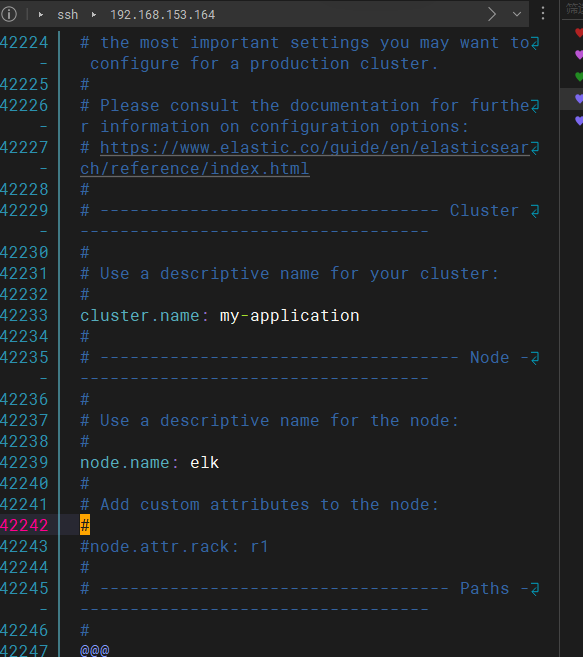Click line number 42247 in the gutter

(24, 650)
